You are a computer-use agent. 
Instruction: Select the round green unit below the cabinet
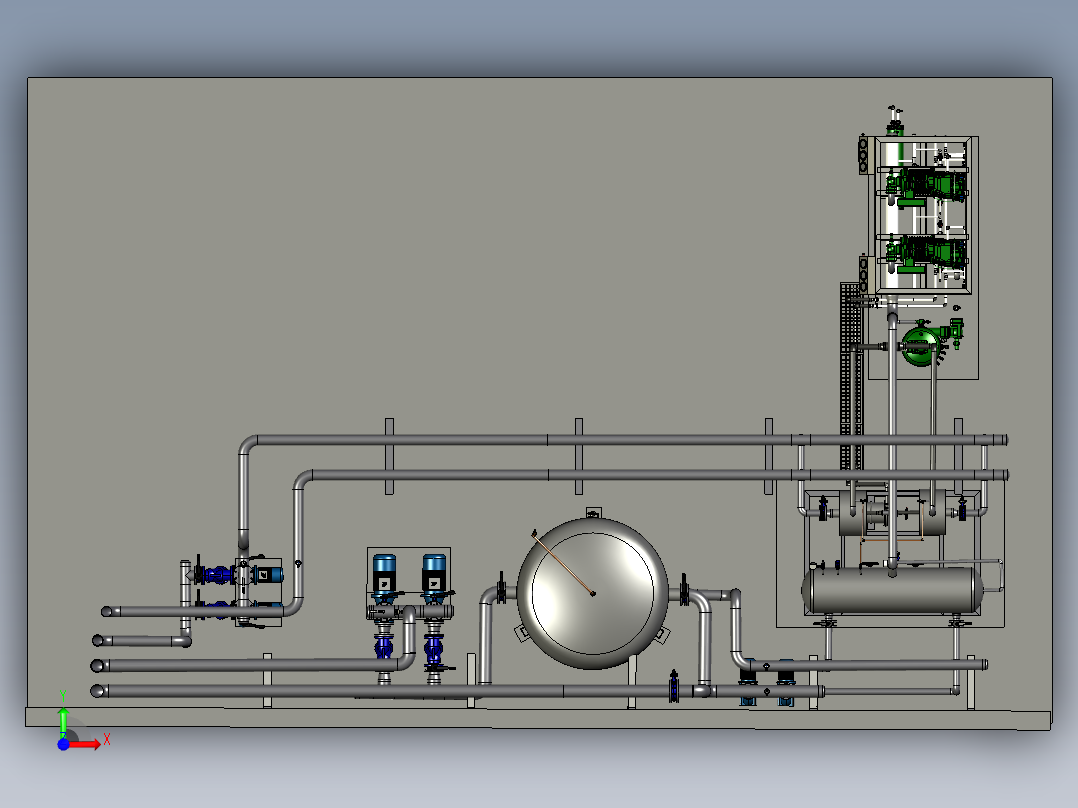pyautogui.click(x=921, y=345)
